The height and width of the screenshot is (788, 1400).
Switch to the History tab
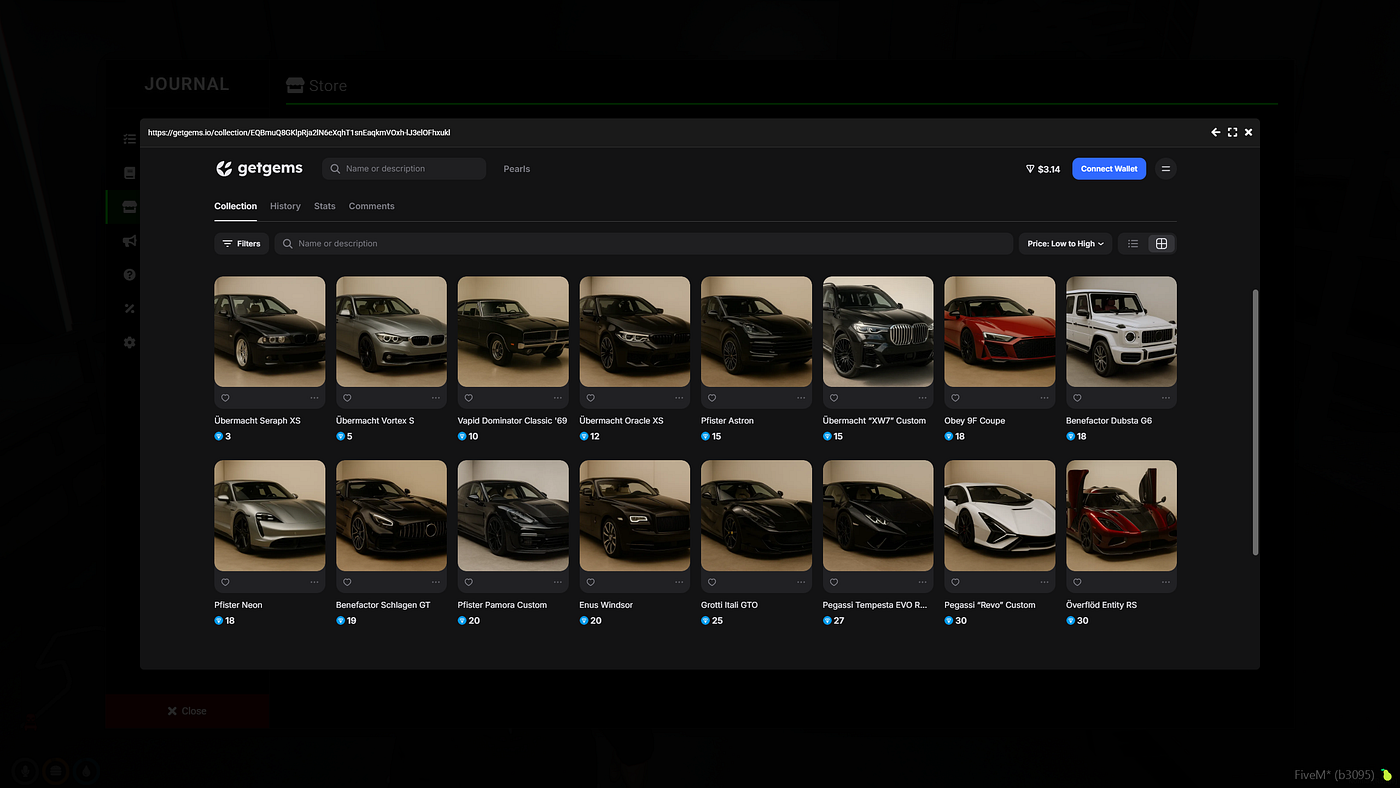[285, 206]
